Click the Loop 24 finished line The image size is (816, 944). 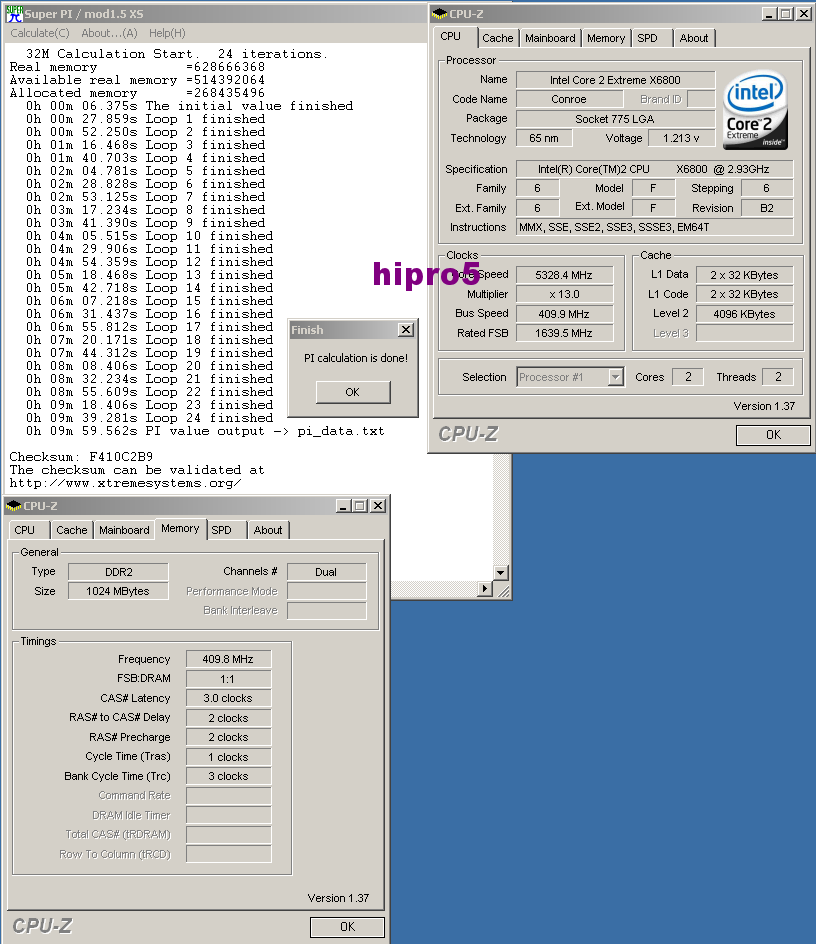[149, 418]
